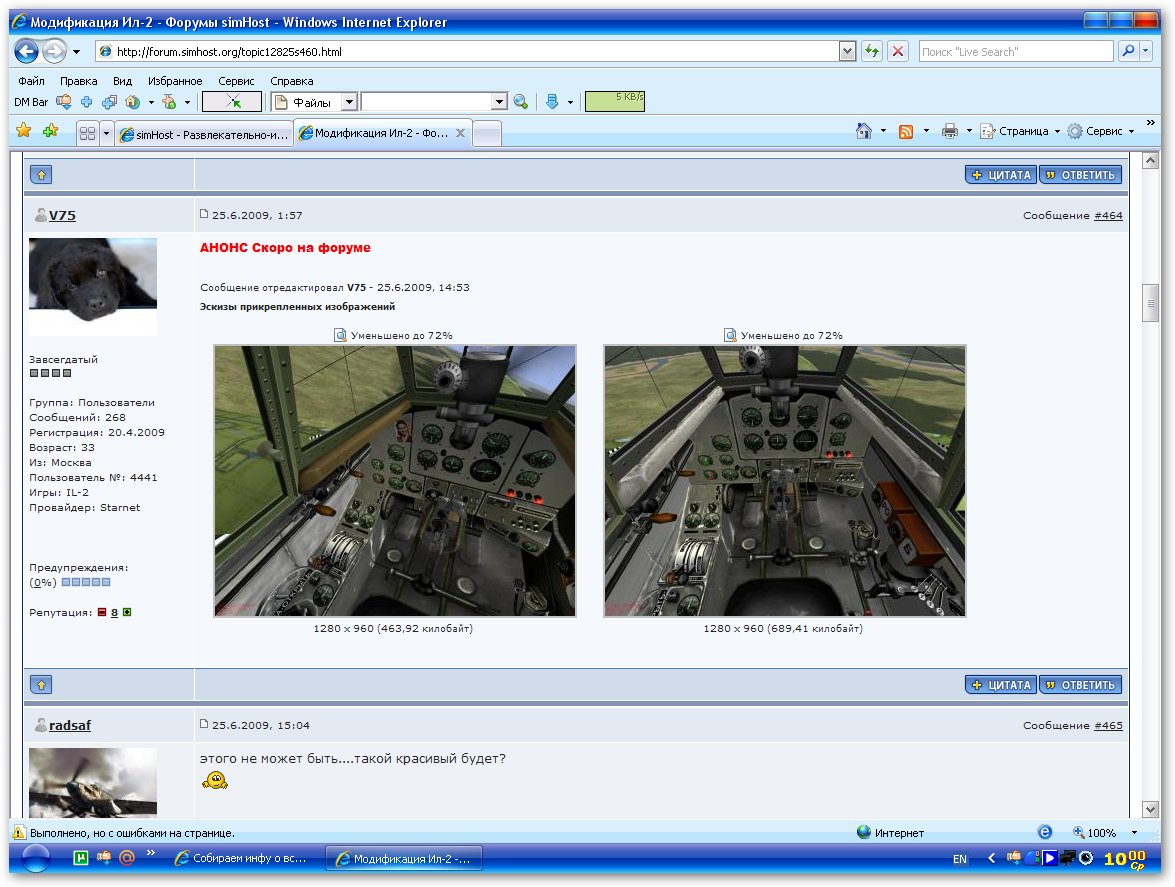Click the browser Forward arrow button

pos(55,51)
